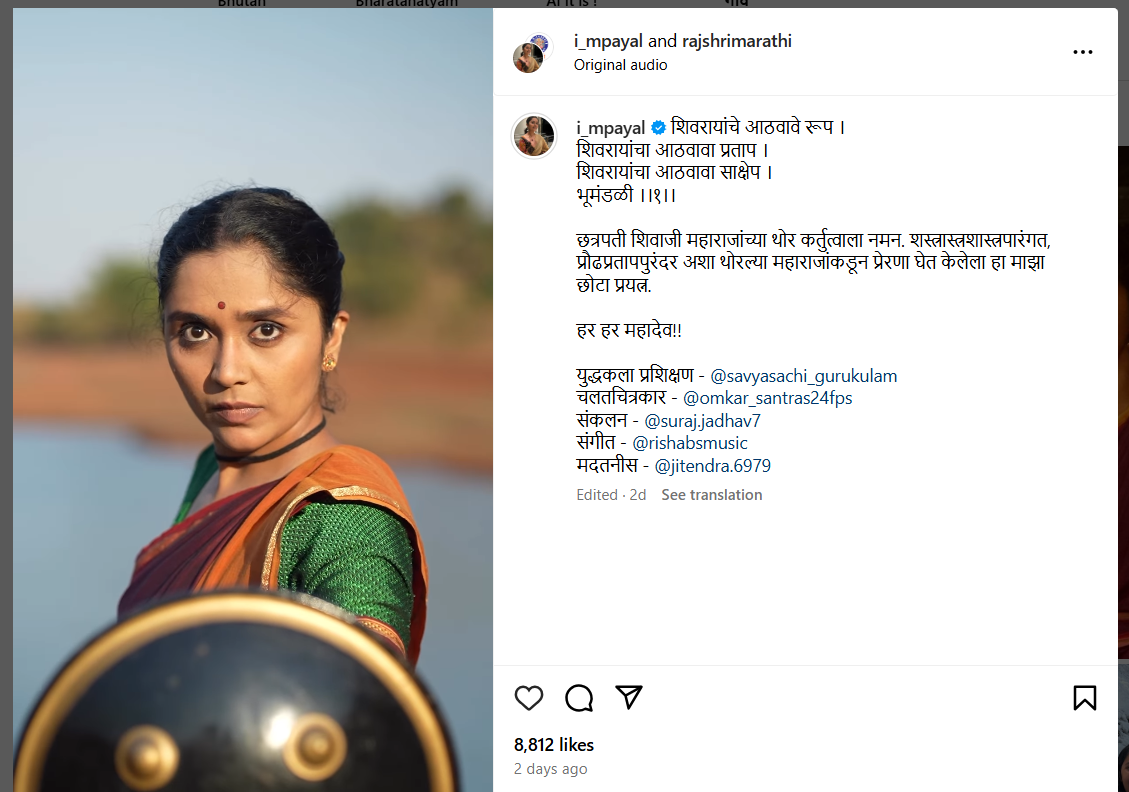
Task: Like the post using the heart icon
Action: point(529,698)
